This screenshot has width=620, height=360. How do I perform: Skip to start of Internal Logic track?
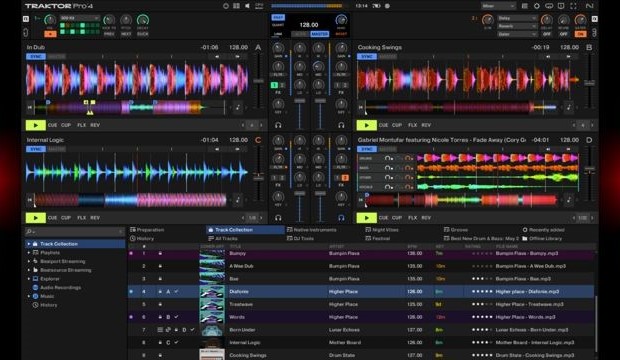coord(30,200)
